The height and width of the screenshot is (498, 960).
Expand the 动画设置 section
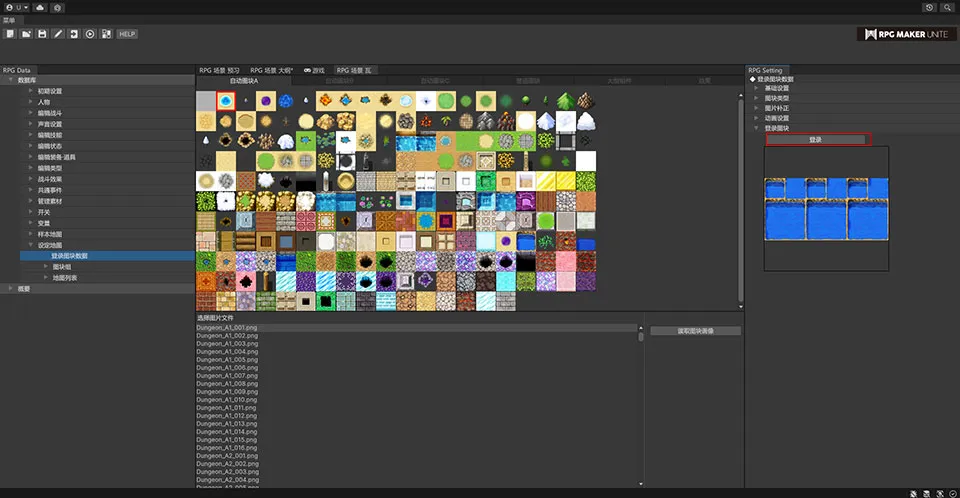[777, 118]
